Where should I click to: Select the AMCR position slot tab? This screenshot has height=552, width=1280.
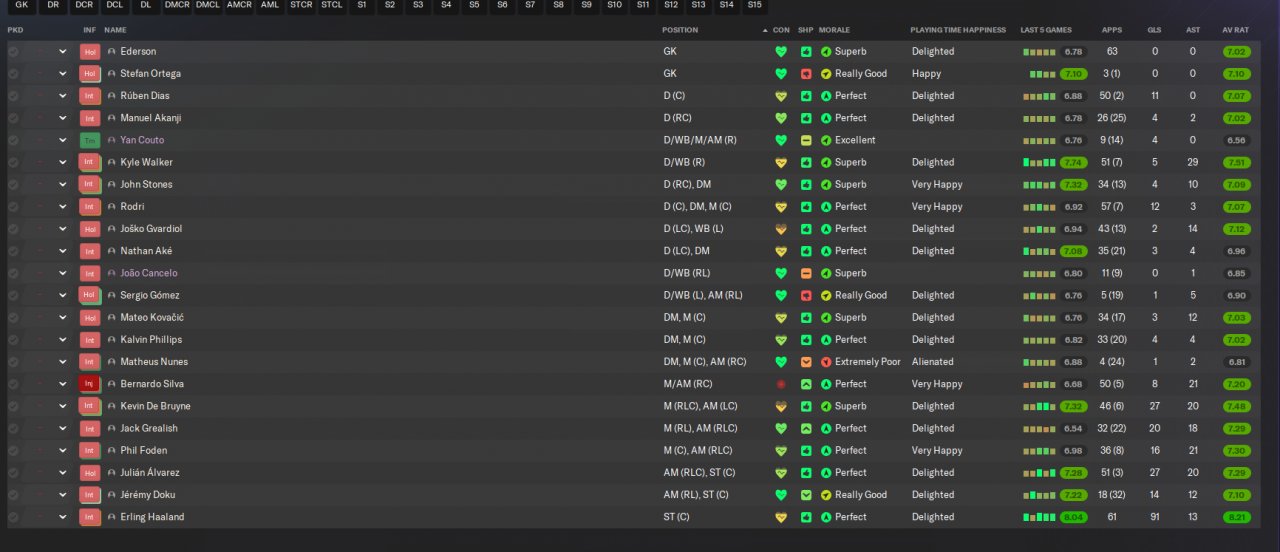click(x=239, y=6)
